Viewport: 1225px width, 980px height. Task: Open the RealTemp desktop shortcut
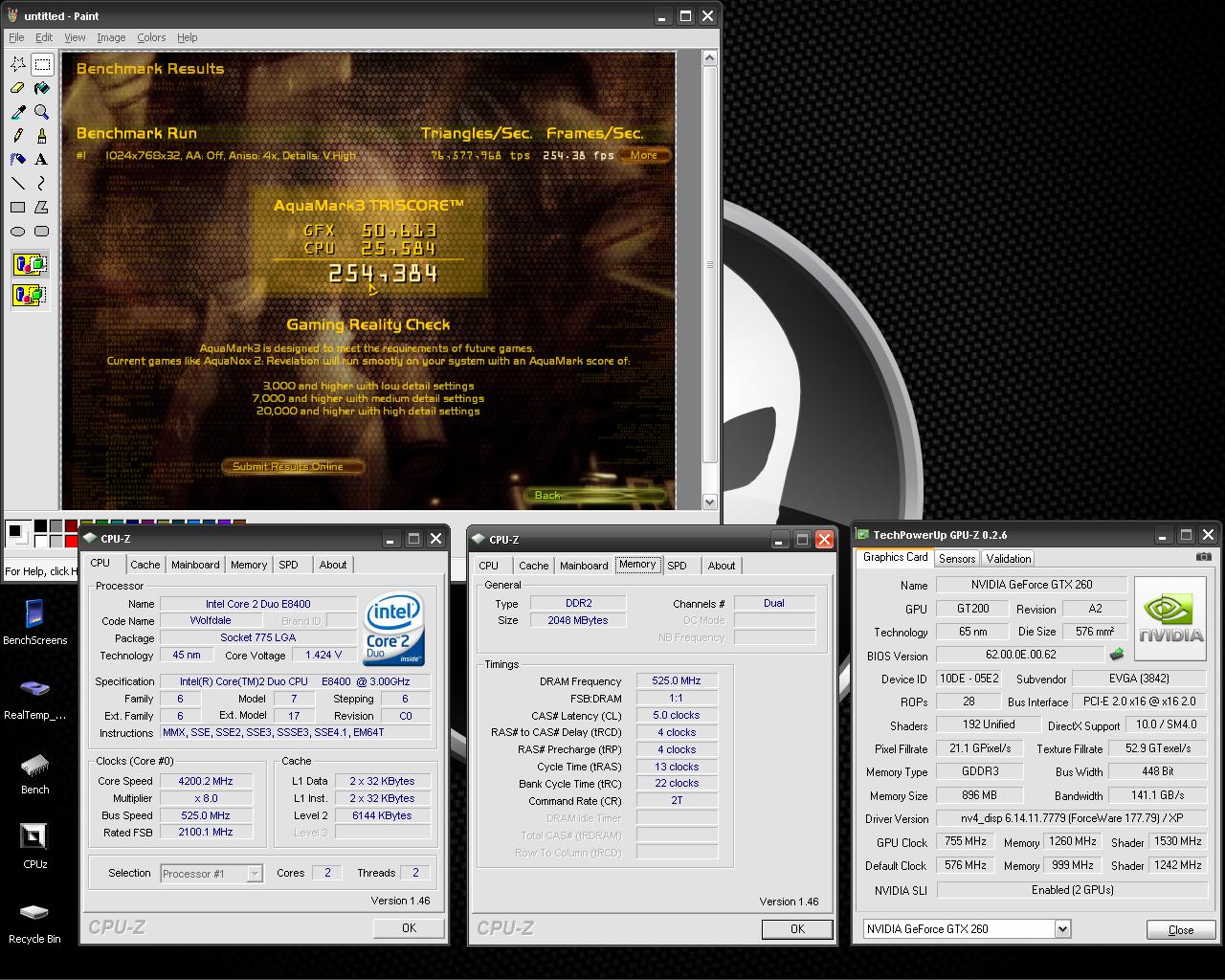tap(34, 698)
